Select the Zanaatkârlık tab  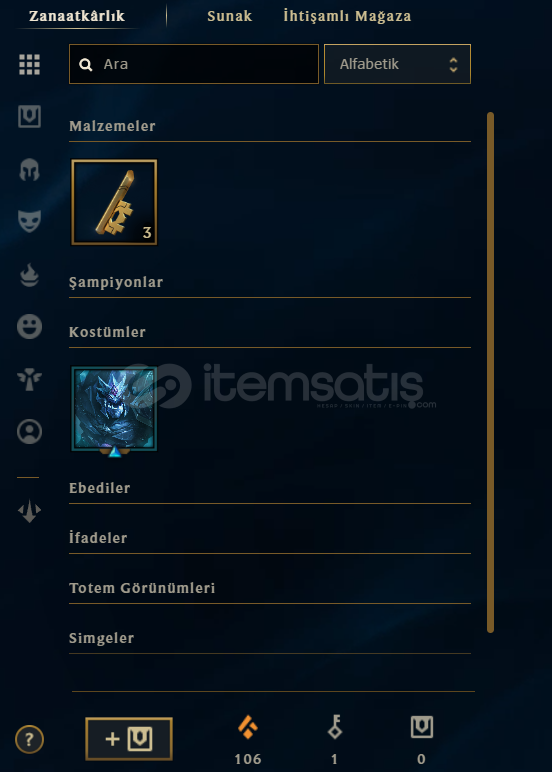pyautogui.click(x=77, y=16)
